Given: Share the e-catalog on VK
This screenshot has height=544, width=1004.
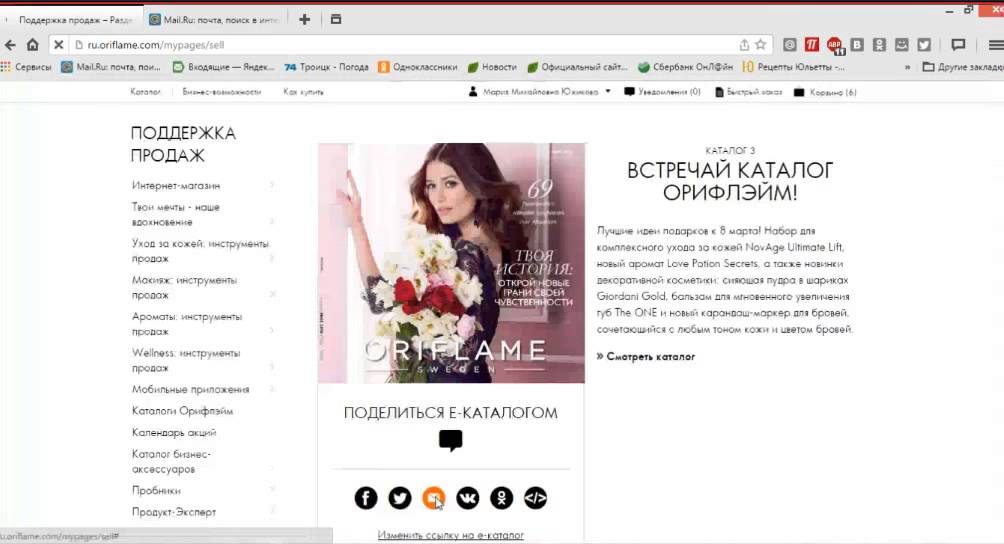Looking at the screenshot, I should 467,498.
